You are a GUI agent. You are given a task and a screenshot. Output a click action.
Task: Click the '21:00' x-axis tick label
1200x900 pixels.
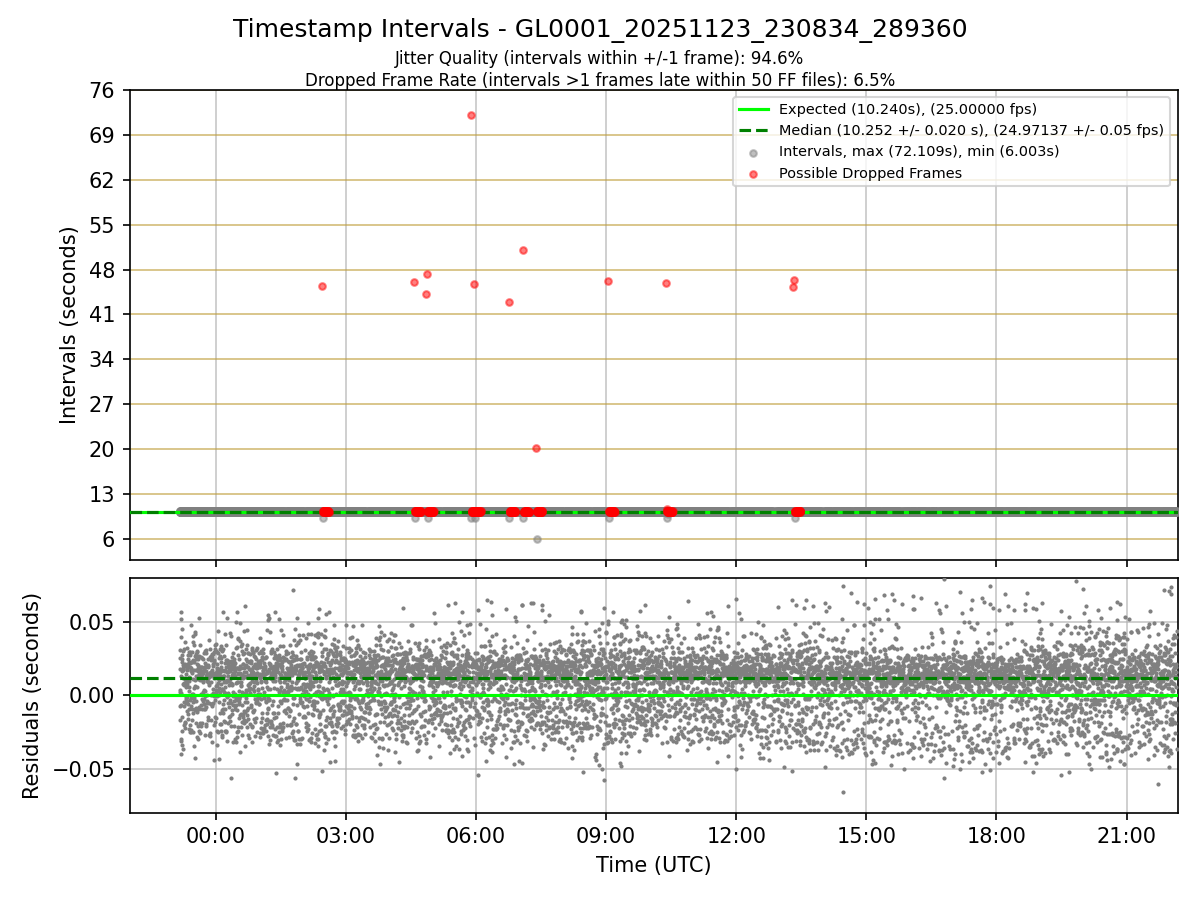click(1127, 836)
